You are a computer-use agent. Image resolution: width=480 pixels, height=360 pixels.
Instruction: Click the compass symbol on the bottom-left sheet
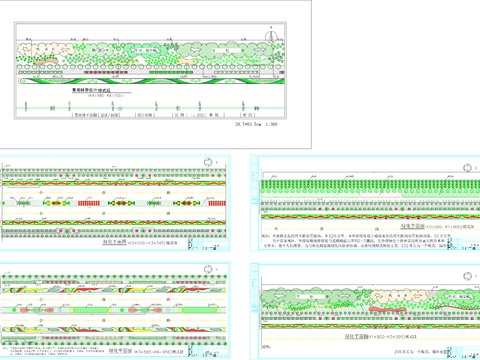pyautogui.click(x=208, y=269)
